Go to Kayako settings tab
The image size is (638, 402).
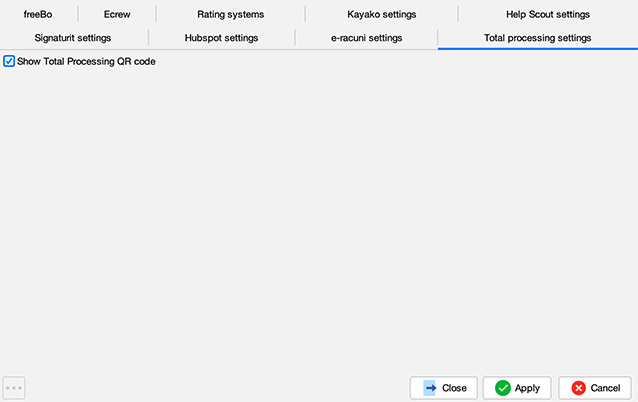point(381,15)
